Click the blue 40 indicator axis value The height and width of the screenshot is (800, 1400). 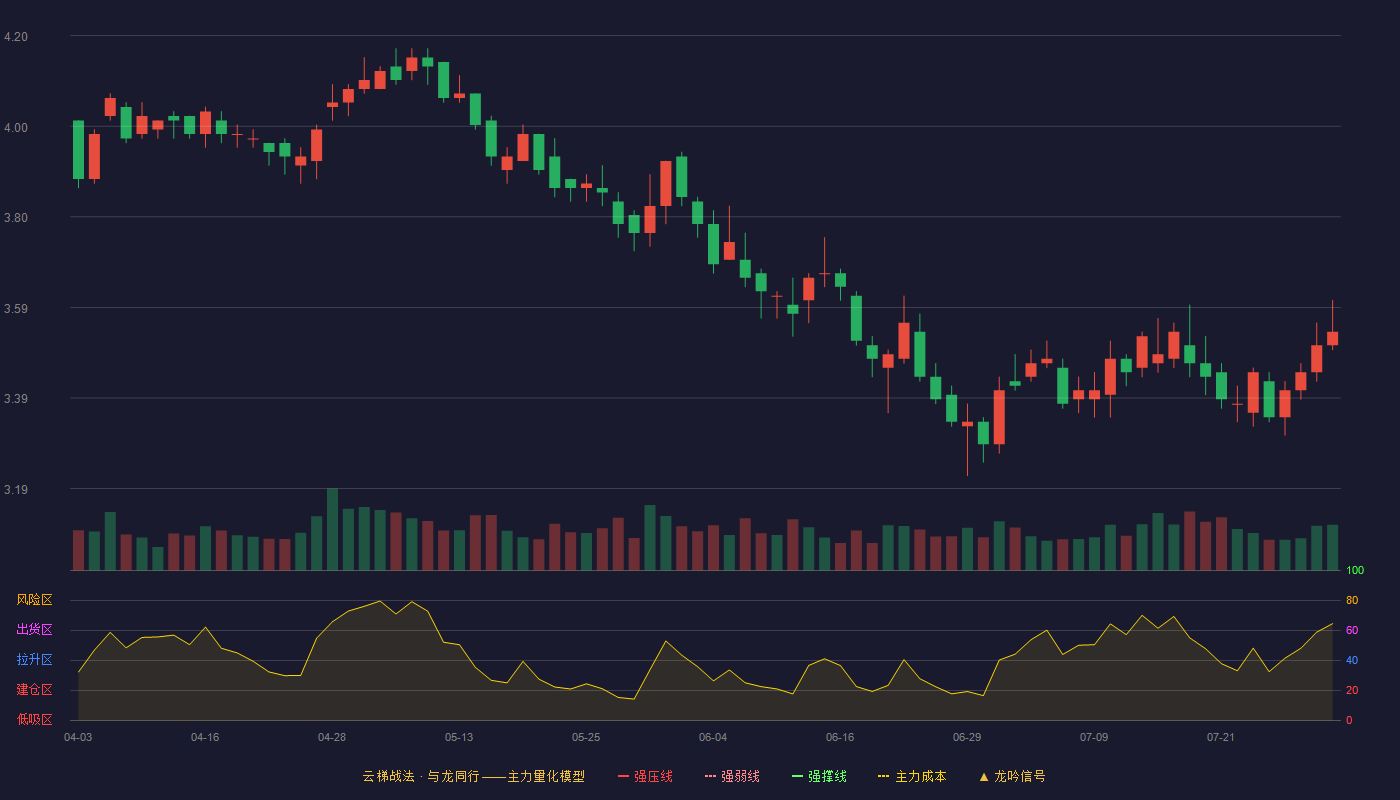pyautogui.click(x=1352, y=661)
